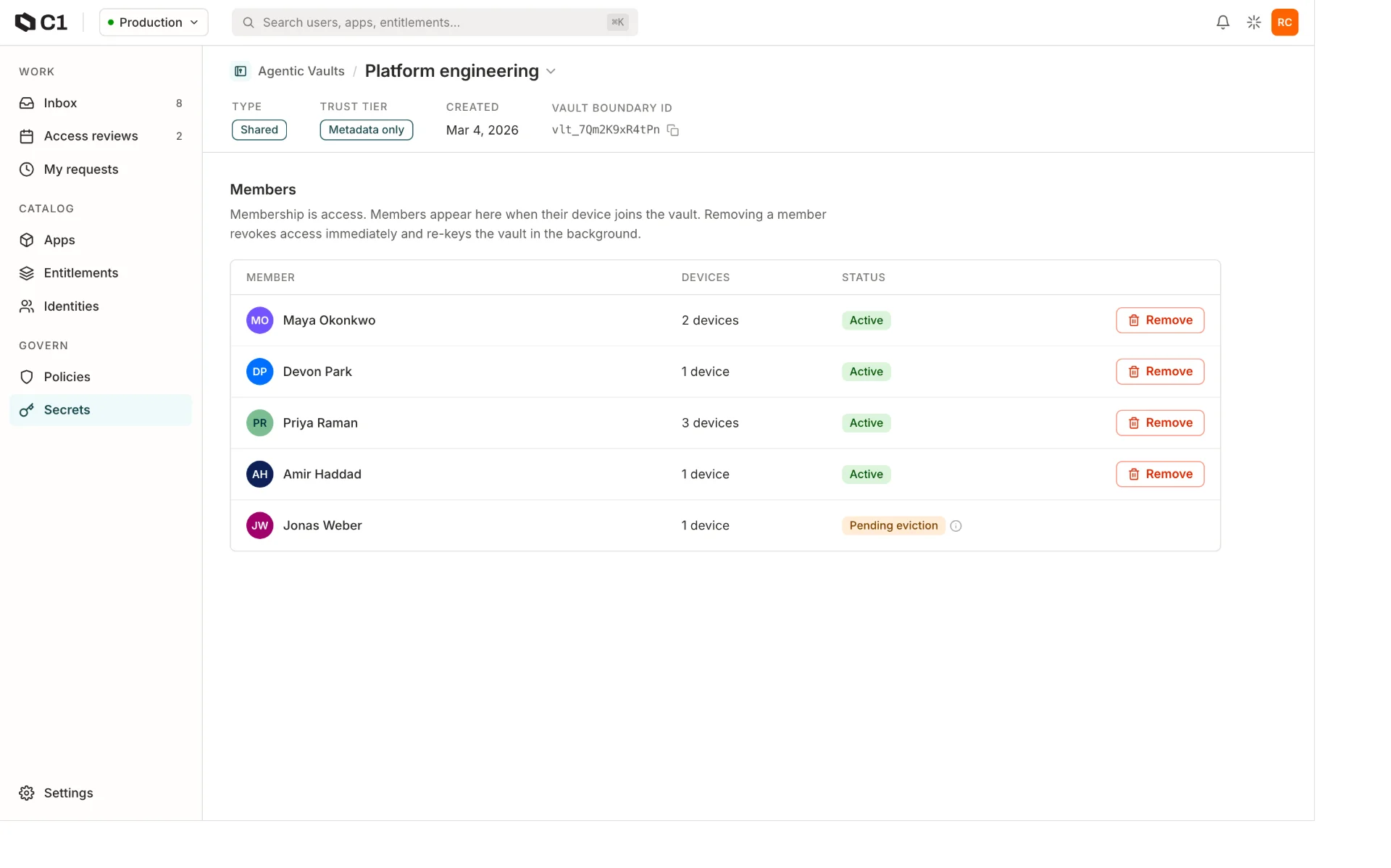Open the sparkle assistant icon
The image size is (1391, 868).
coord(1253,22)
